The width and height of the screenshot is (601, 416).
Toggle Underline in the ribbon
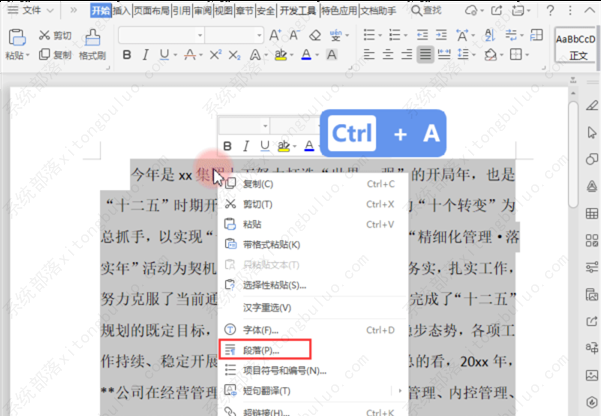click(x=164, y=55)
